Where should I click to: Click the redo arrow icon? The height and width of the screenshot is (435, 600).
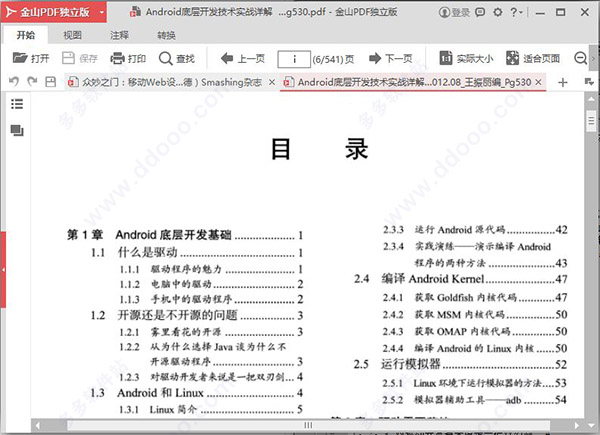pyautogui.click(x=32, y=81)
